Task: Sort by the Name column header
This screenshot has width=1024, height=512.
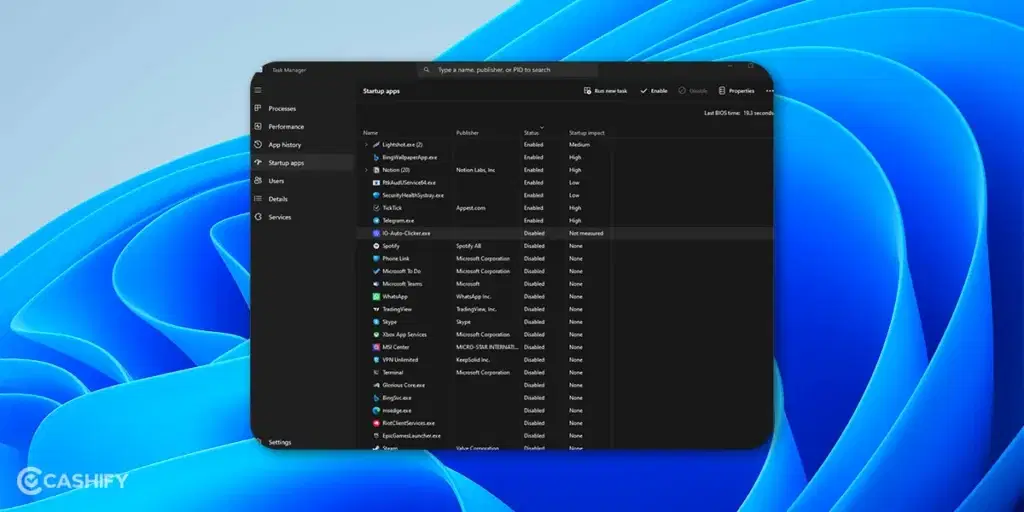Action: pyautogui.click(x=370, y=133)
